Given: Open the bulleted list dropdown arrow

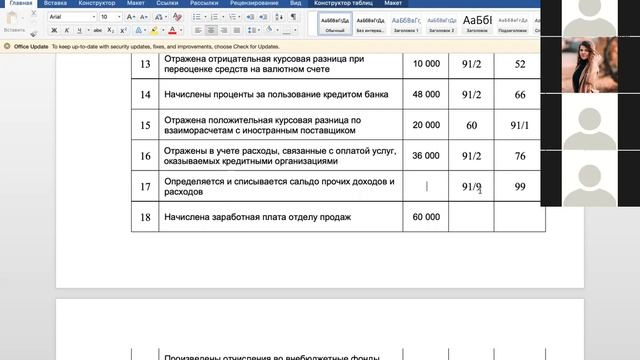Looking at the screenshot, I should [205, 17].
